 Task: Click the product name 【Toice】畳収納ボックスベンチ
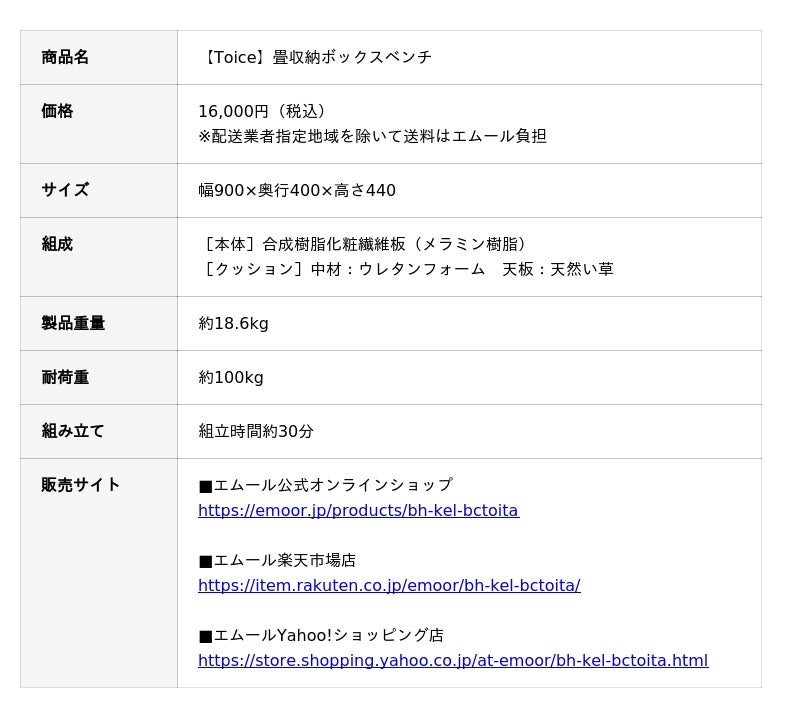pos(315,57)
